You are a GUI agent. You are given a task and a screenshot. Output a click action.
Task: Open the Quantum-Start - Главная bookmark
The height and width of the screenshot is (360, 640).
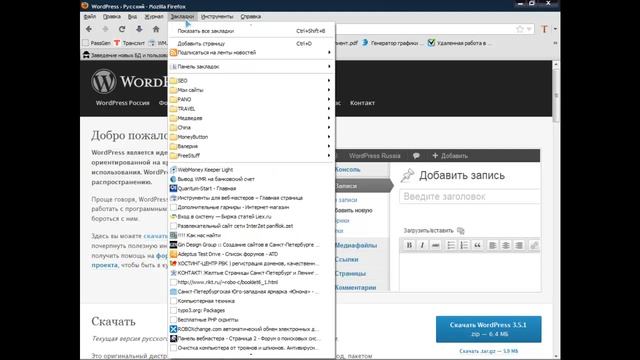tap(250, 188)
